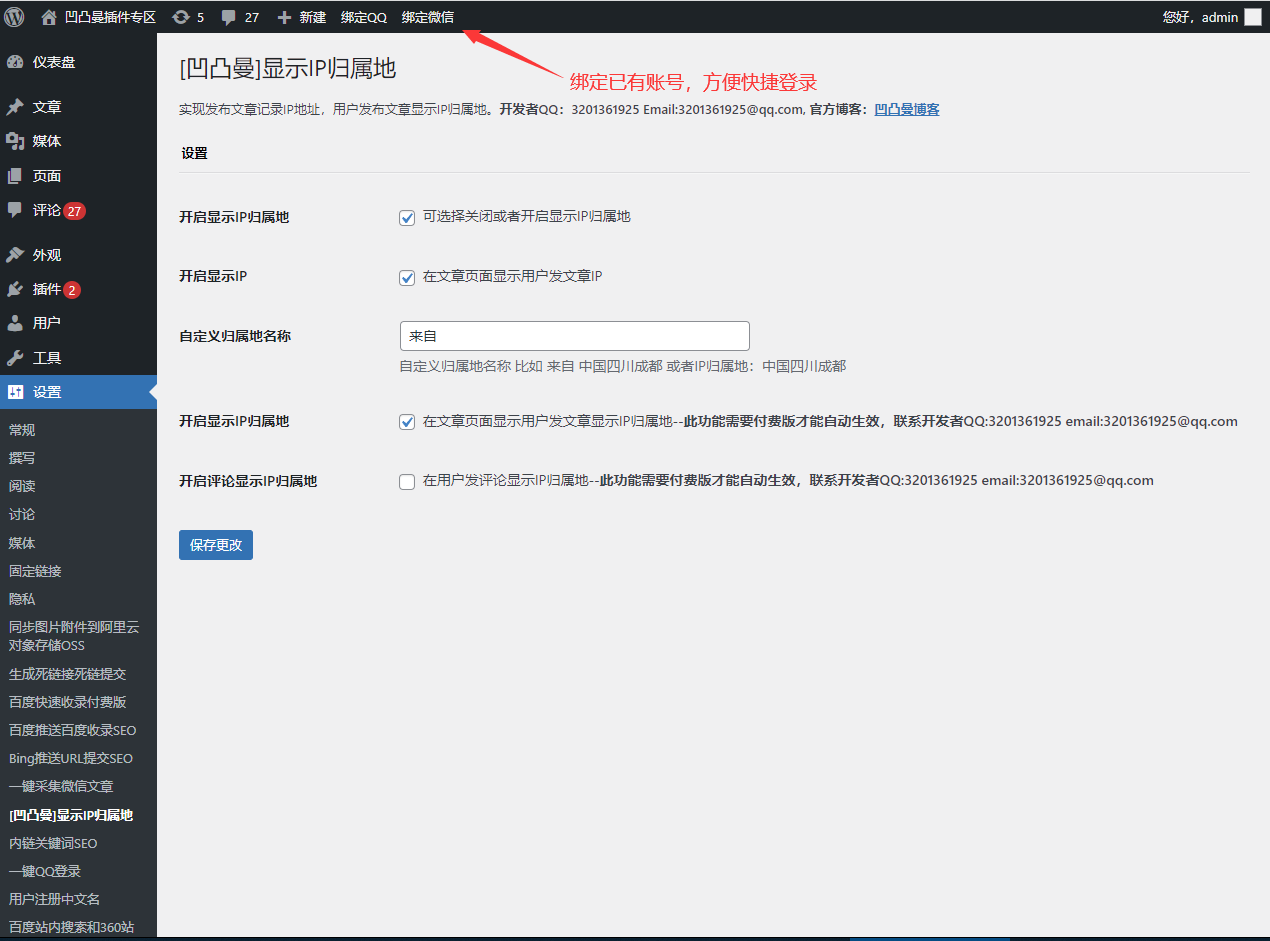Screen dimensions: 1270x941
Task: Open the 新建 menu in the admin bar
Action: point(301,16)
